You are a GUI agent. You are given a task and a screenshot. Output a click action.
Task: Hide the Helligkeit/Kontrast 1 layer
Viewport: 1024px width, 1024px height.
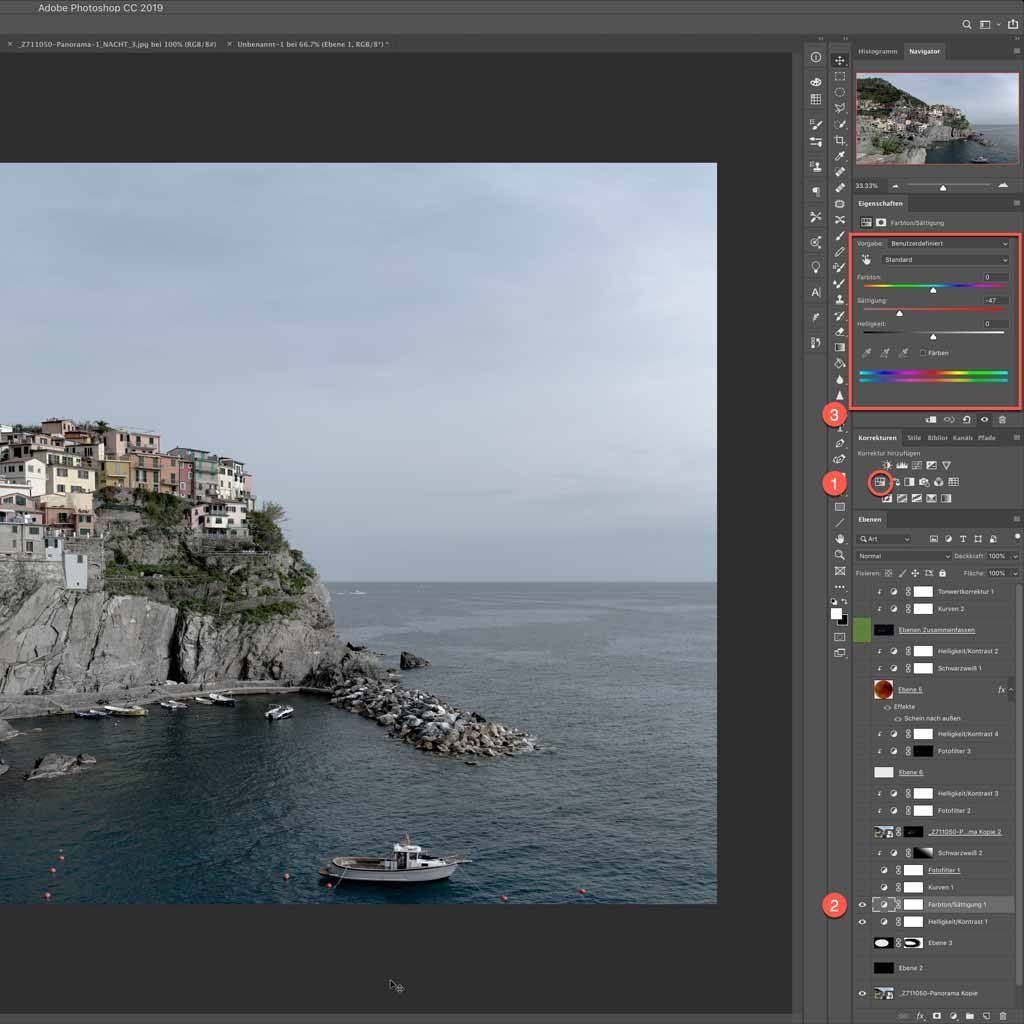tap(862, 922)
